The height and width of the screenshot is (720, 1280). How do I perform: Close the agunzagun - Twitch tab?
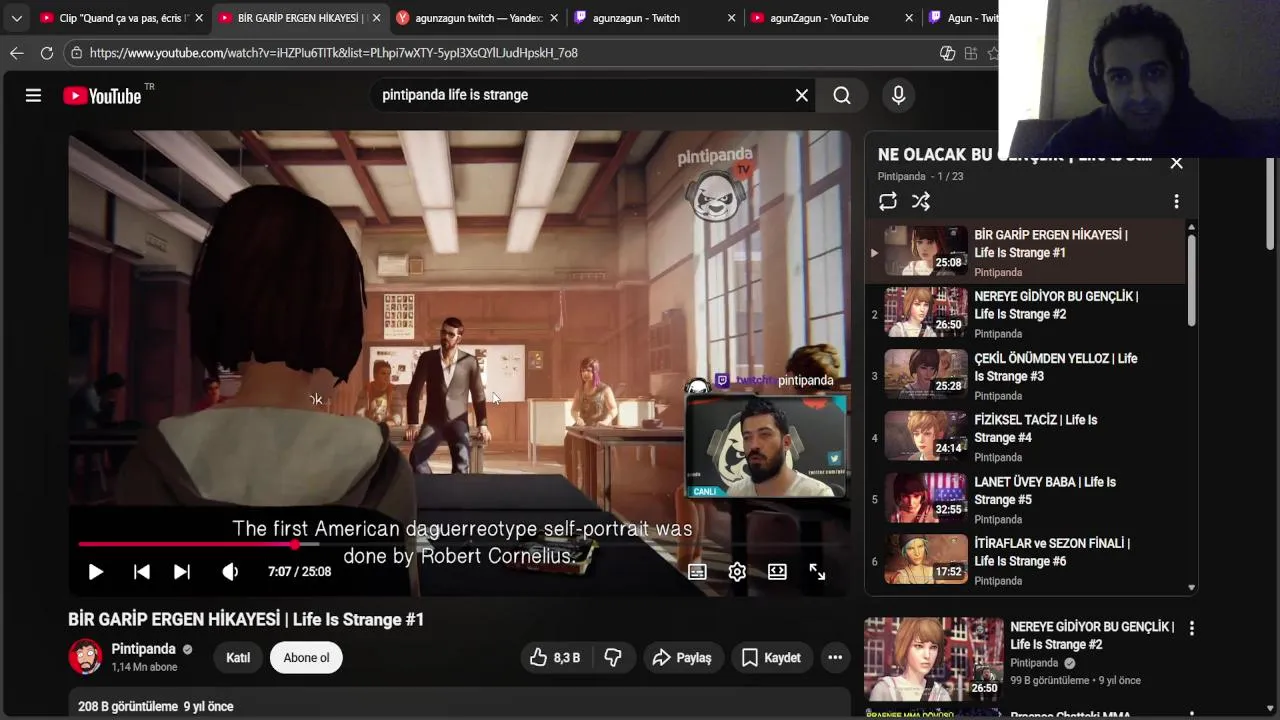pos(731,18)
